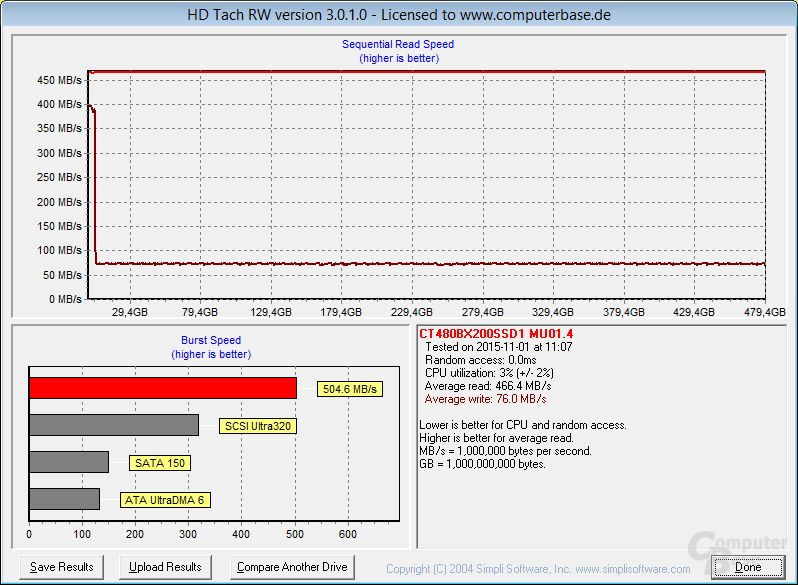
Task: Click the 'Lower is better for CPU' note
Action: click(x=523, y=425)
